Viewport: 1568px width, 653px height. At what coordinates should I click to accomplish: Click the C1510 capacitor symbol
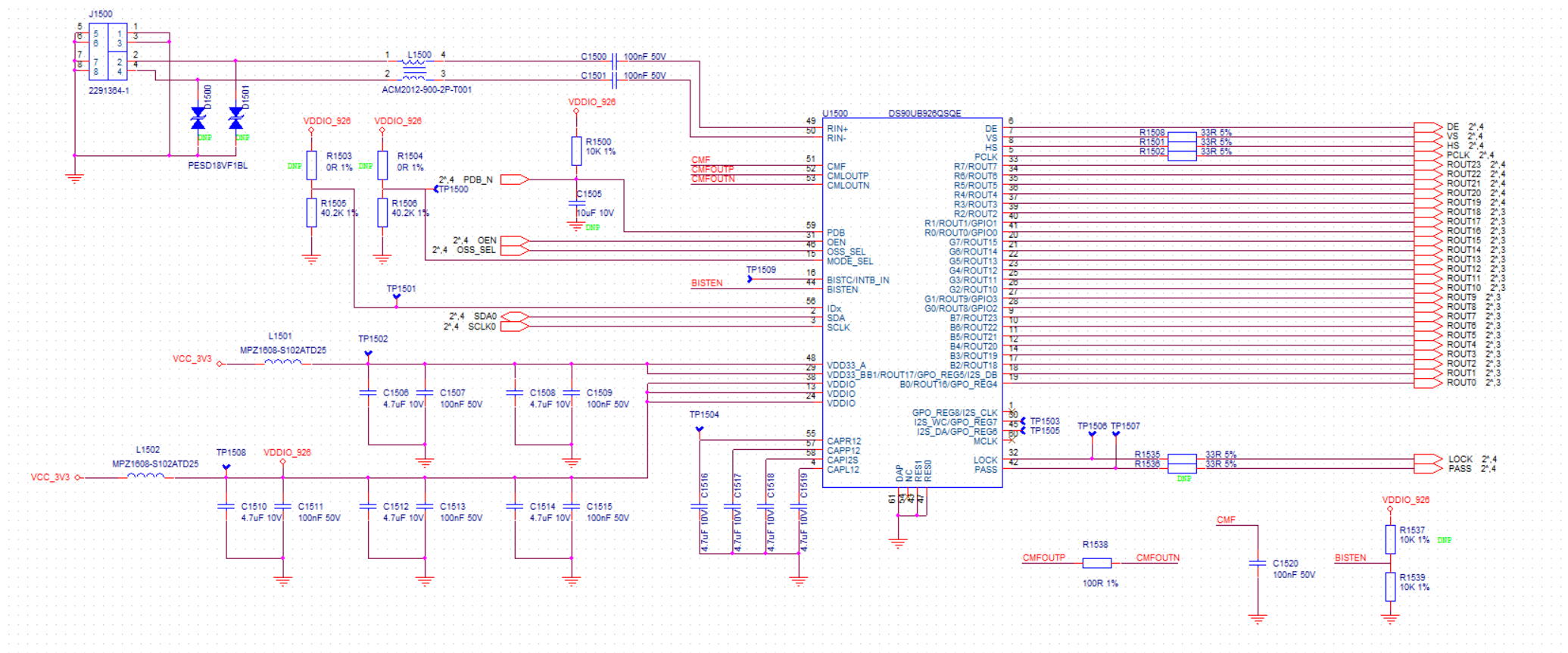coord(226,506)
